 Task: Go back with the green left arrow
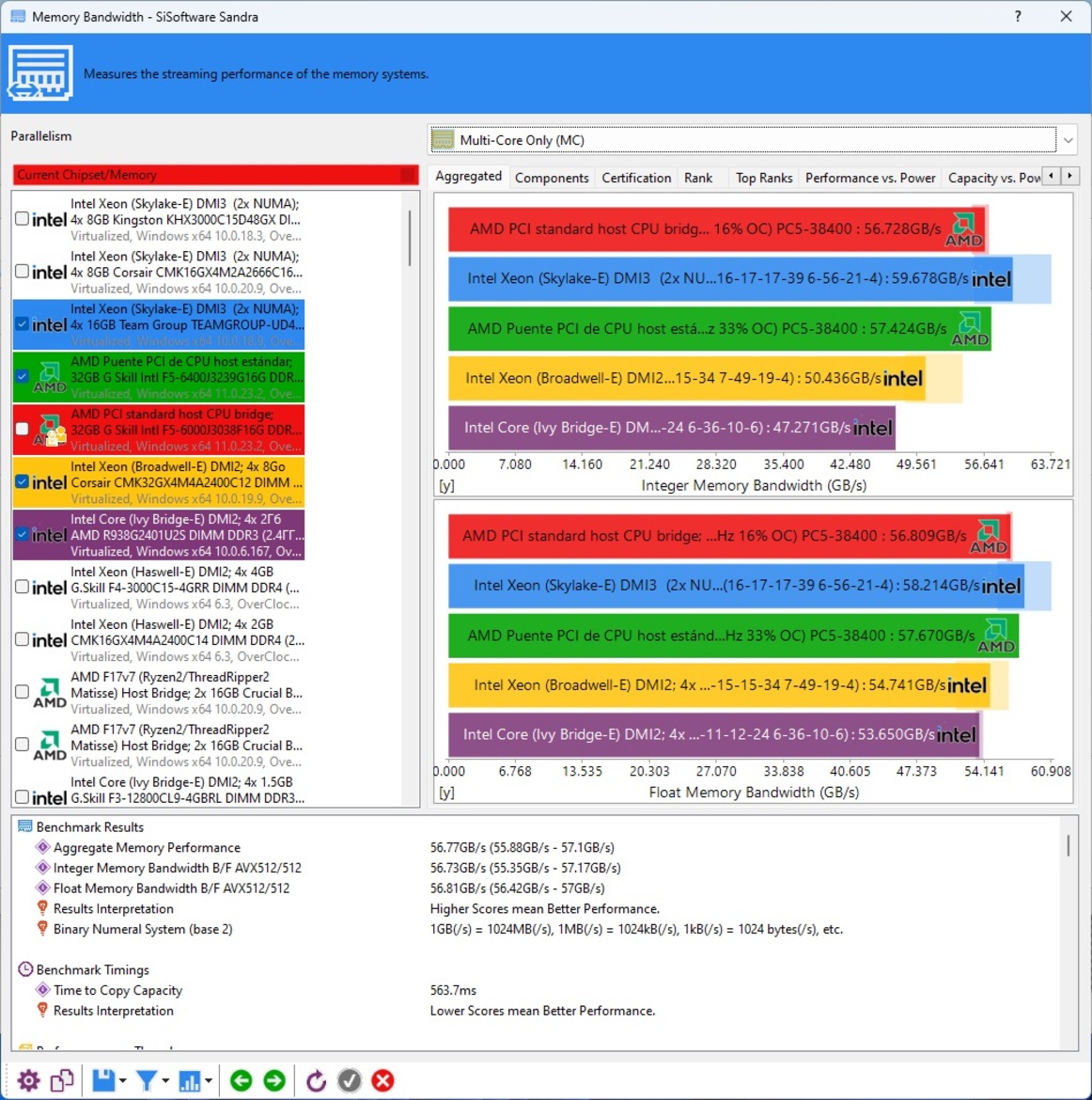(242, 1080)
